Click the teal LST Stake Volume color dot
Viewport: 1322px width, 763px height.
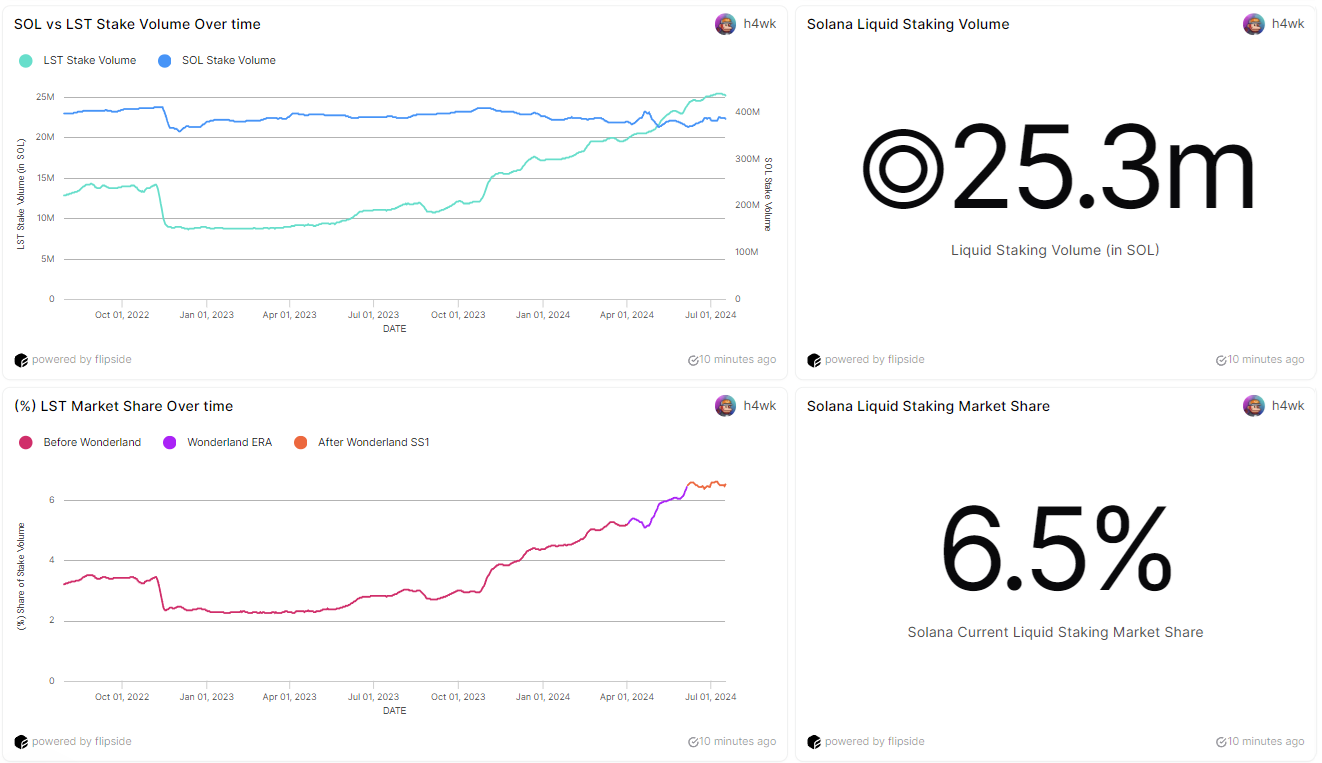(x=26, y=61)
